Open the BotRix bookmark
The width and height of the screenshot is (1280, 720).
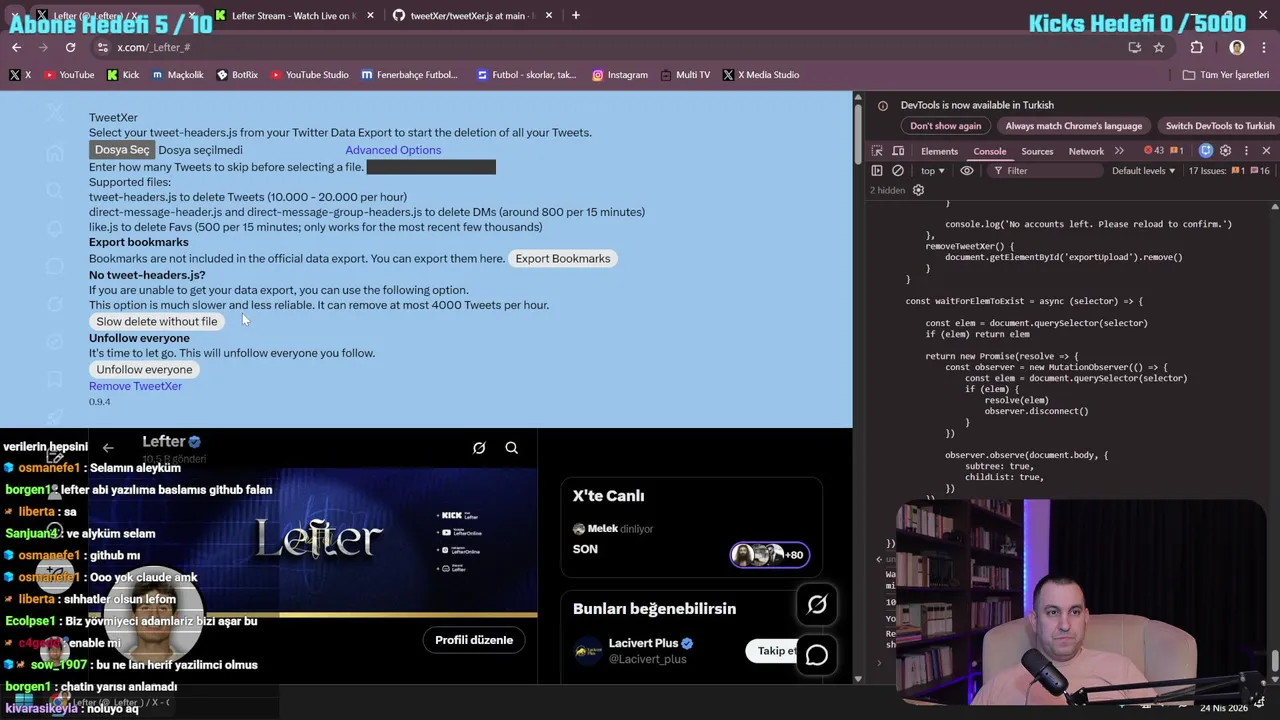[236, 75]
